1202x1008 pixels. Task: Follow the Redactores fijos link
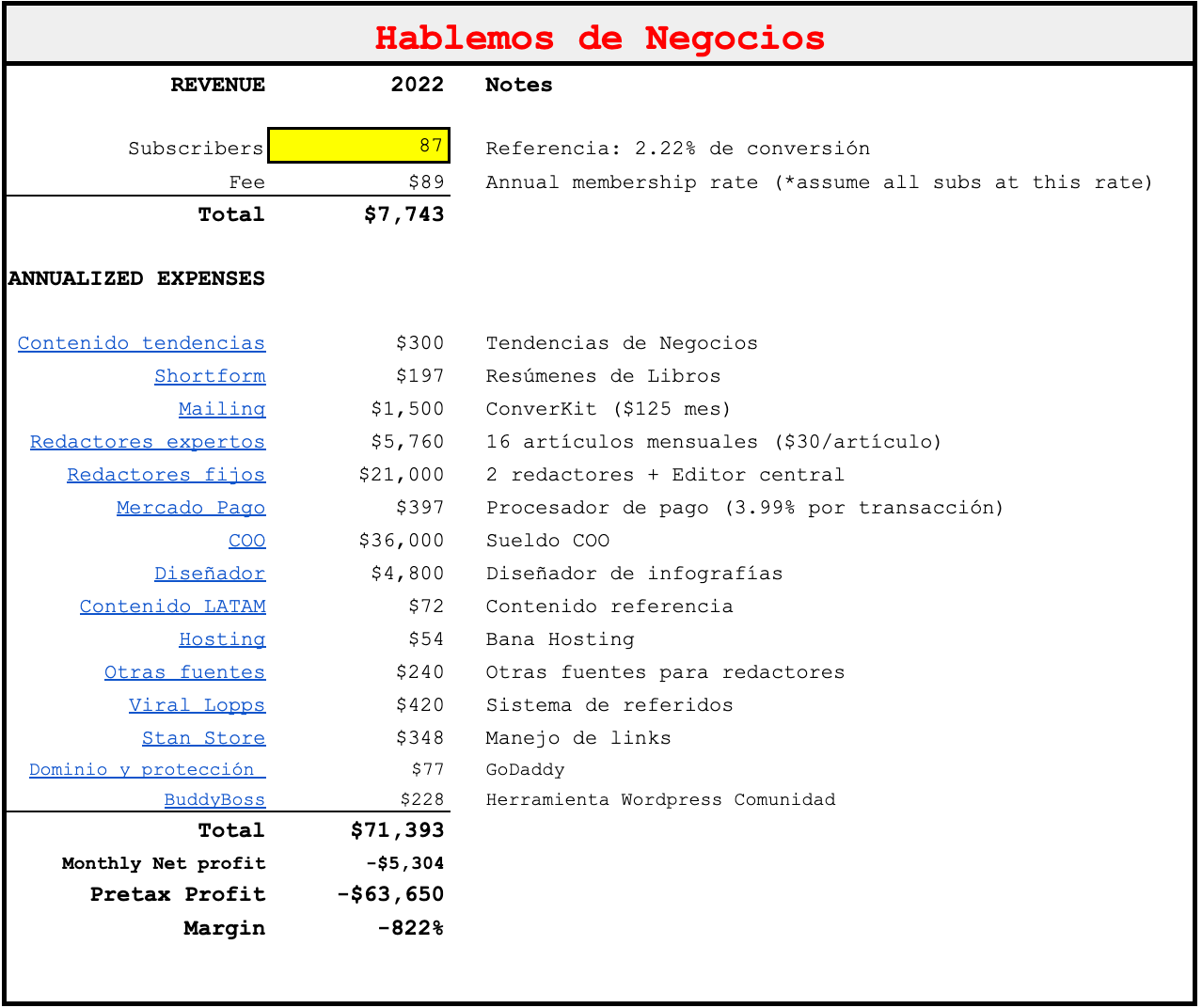(x=166, y=475)
